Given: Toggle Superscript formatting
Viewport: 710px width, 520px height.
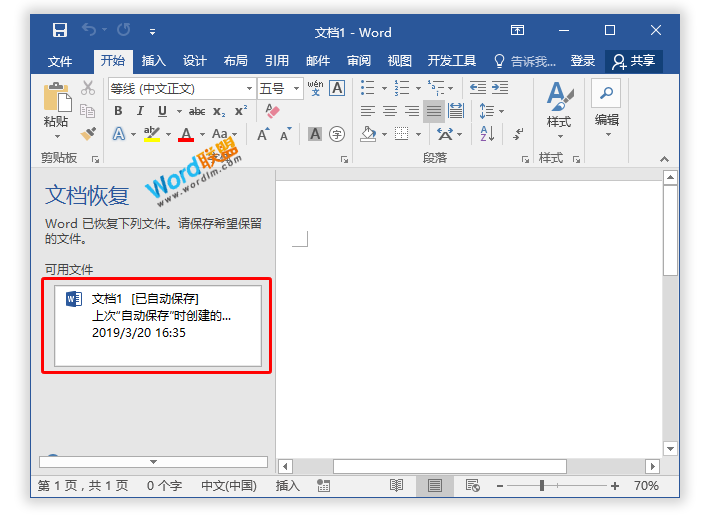Looking at the screenshot, I should (241, 111).
